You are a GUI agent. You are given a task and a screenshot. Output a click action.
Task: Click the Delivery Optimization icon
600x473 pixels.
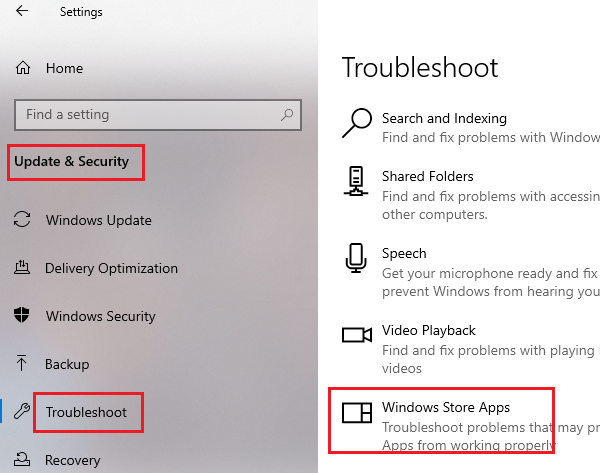[x=23, y=268]
